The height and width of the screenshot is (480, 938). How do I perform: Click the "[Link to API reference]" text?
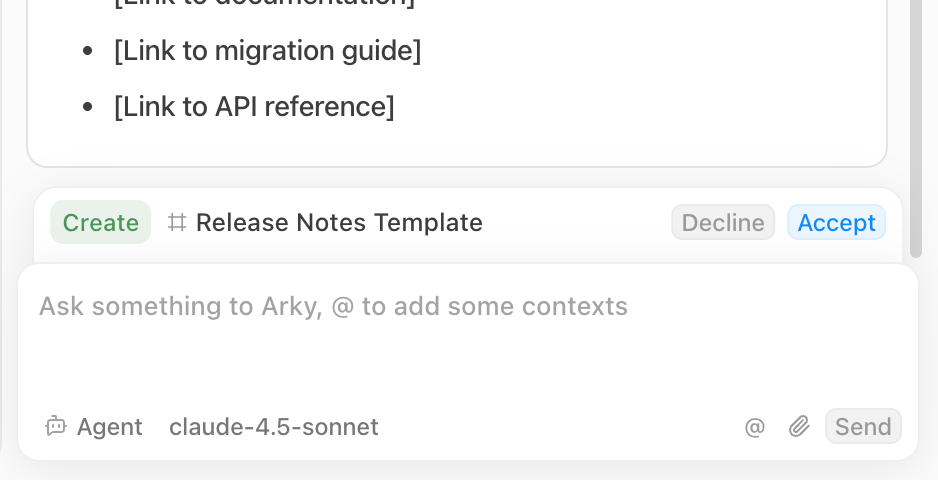(x=254, y=106)
